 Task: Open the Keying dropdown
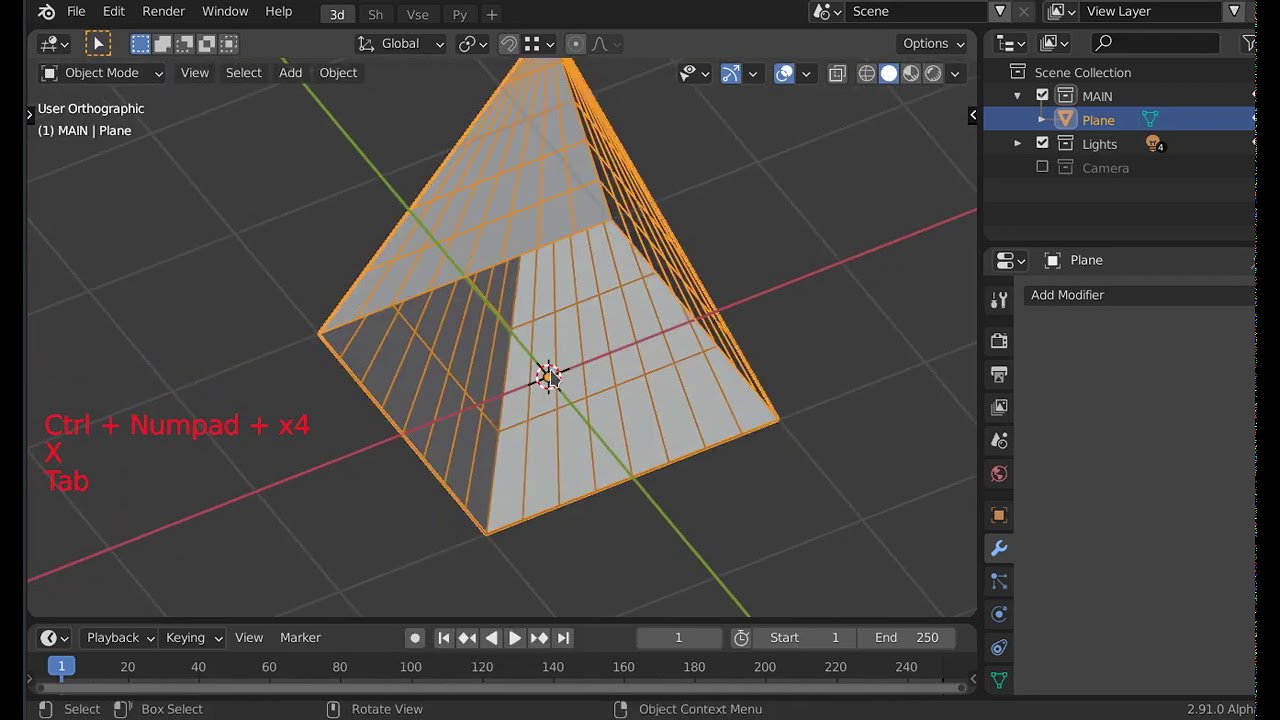click(193, 638)
